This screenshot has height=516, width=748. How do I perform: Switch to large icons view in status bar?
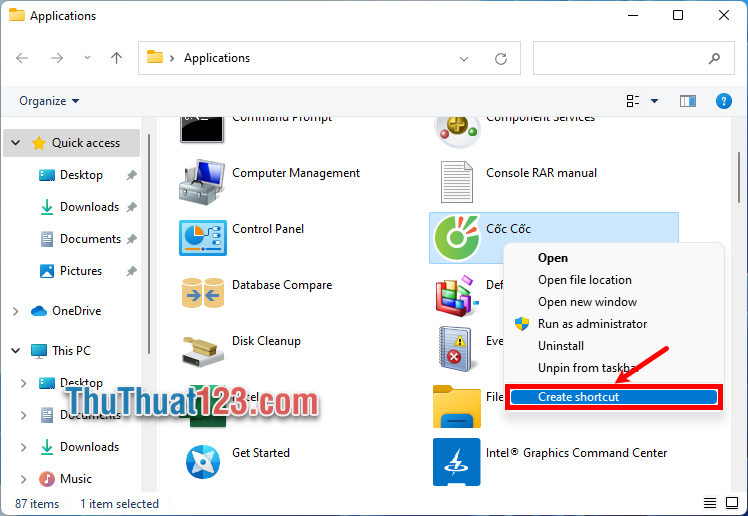(x=732, y=503)
